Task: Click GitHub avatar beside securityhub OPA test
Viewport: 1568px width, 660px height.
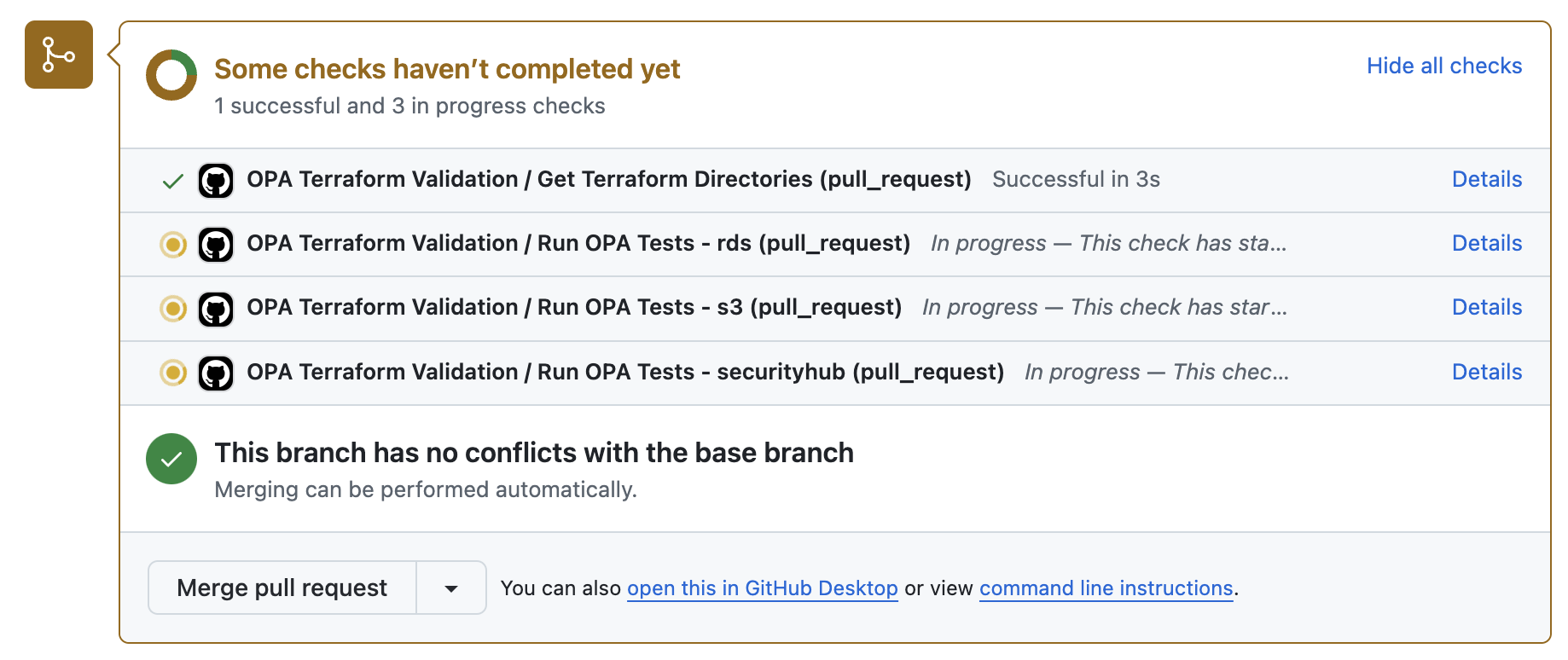Action: 216,373
